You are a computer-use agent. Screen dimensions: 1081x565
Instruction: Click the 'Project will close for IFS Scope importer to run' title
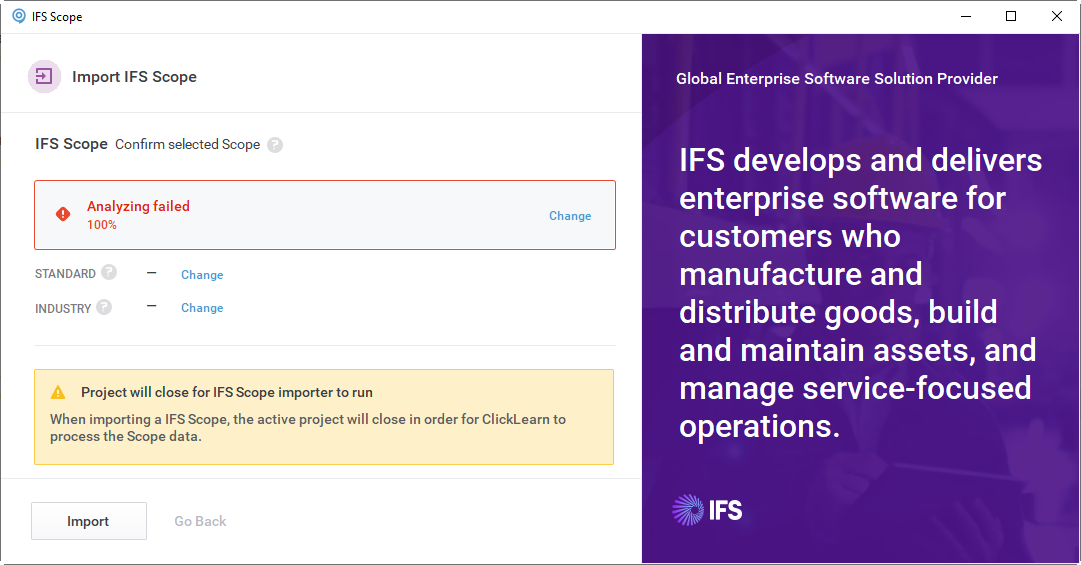tap(227, 392)
